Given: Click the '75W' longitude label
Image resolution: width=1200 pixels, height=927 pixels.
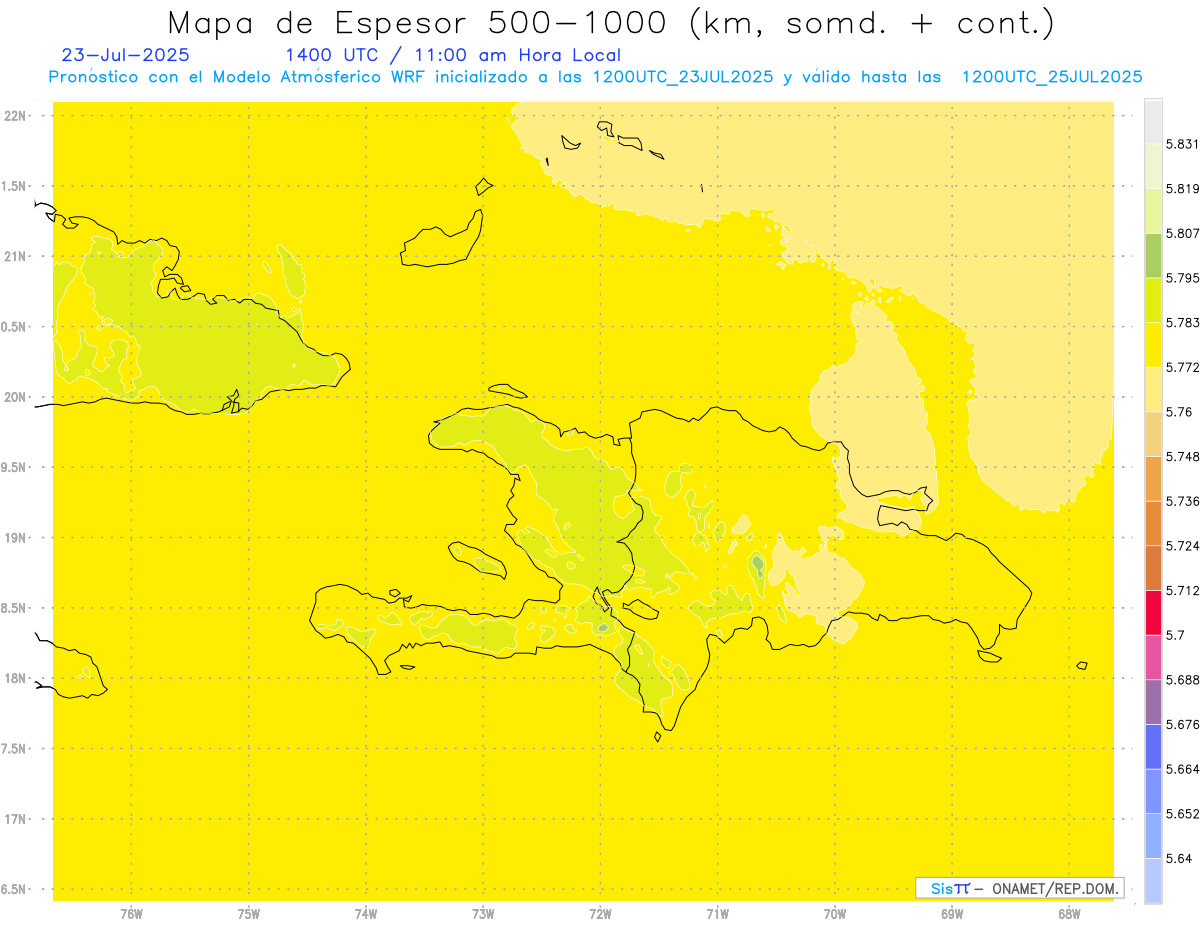Looking at the screenshot, I should 248,914.
